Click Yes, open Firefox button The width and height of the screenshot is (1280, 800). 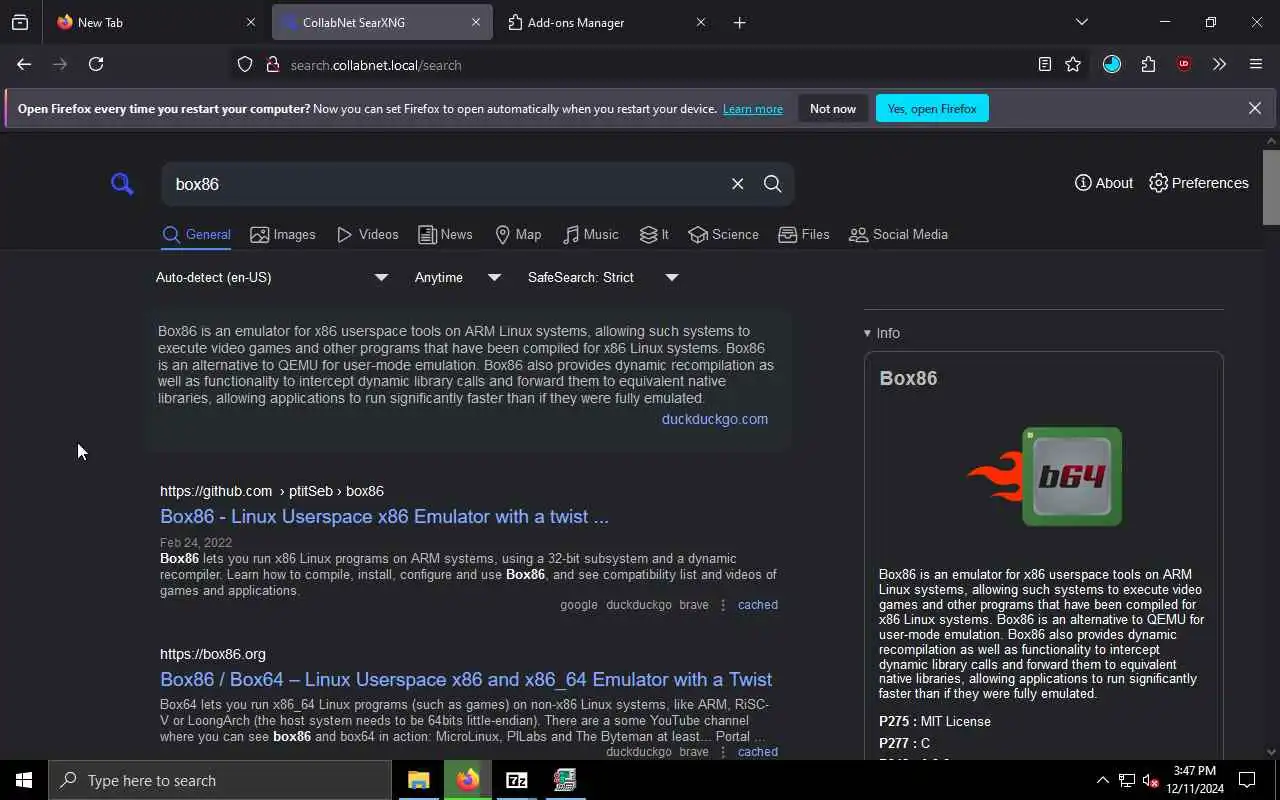pos(932,108)
